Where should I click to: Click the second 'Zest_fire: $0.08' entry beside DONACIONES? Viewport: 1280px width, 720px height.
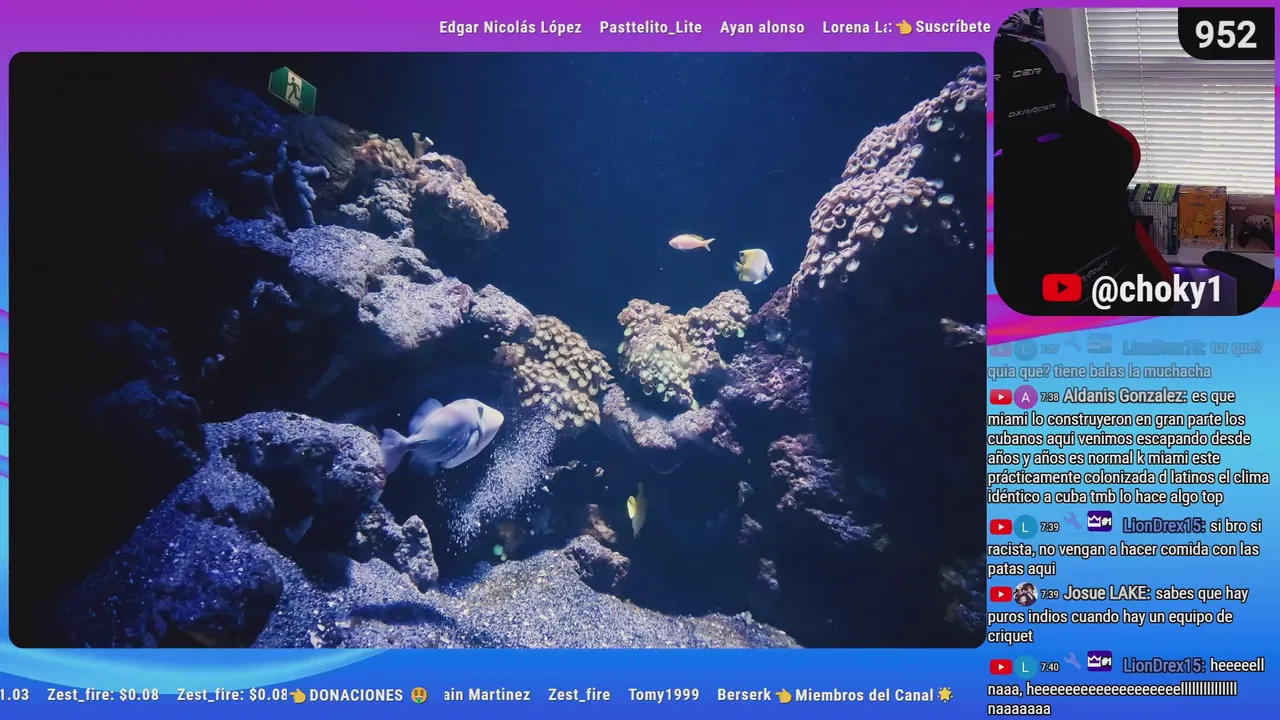click(x=233, y=695)
